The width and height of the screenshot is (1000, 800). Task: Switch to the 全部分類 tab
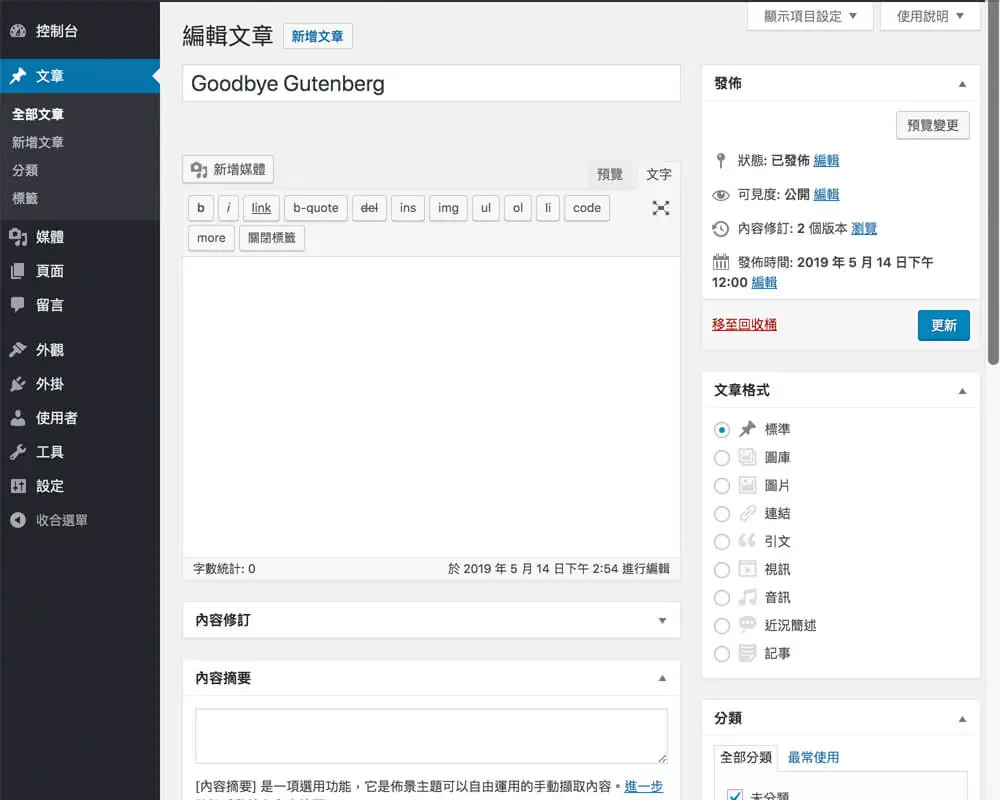tap(746, 758)
